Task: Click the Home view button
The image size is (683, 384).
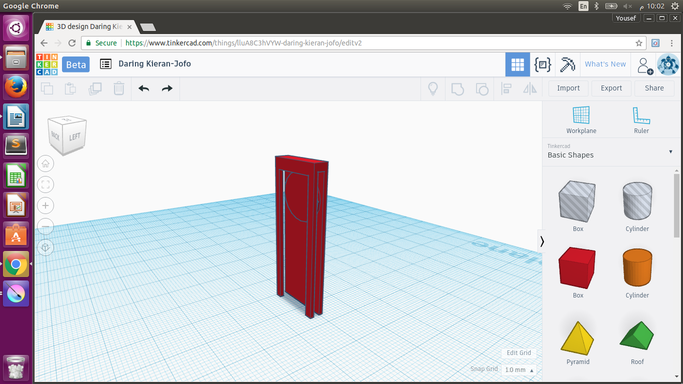Action: (45, 164)
